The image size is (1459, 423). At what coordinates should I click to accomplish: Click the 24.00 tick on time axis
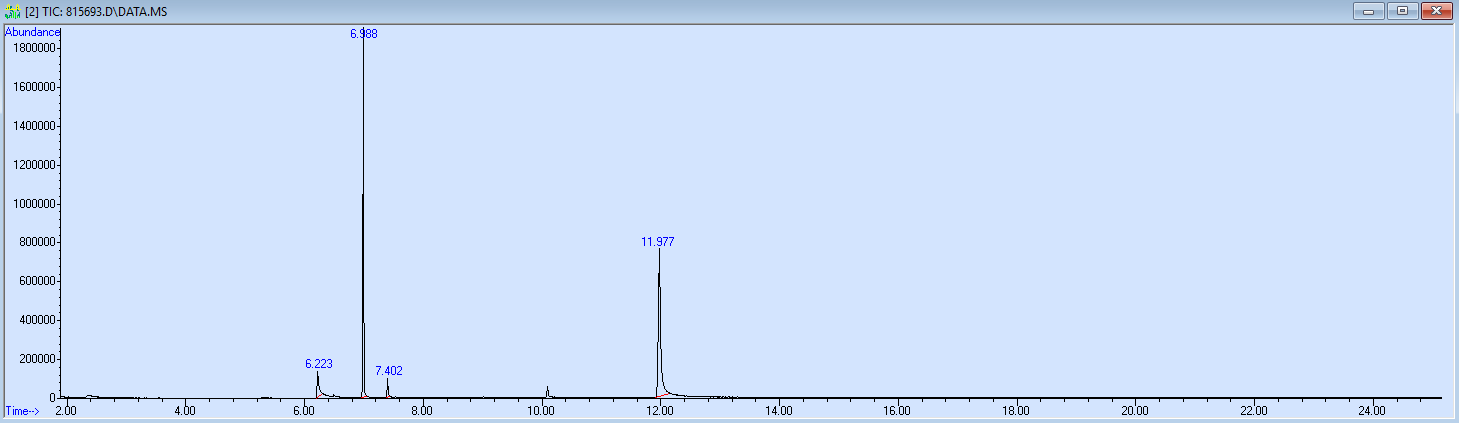[1372, 411]
